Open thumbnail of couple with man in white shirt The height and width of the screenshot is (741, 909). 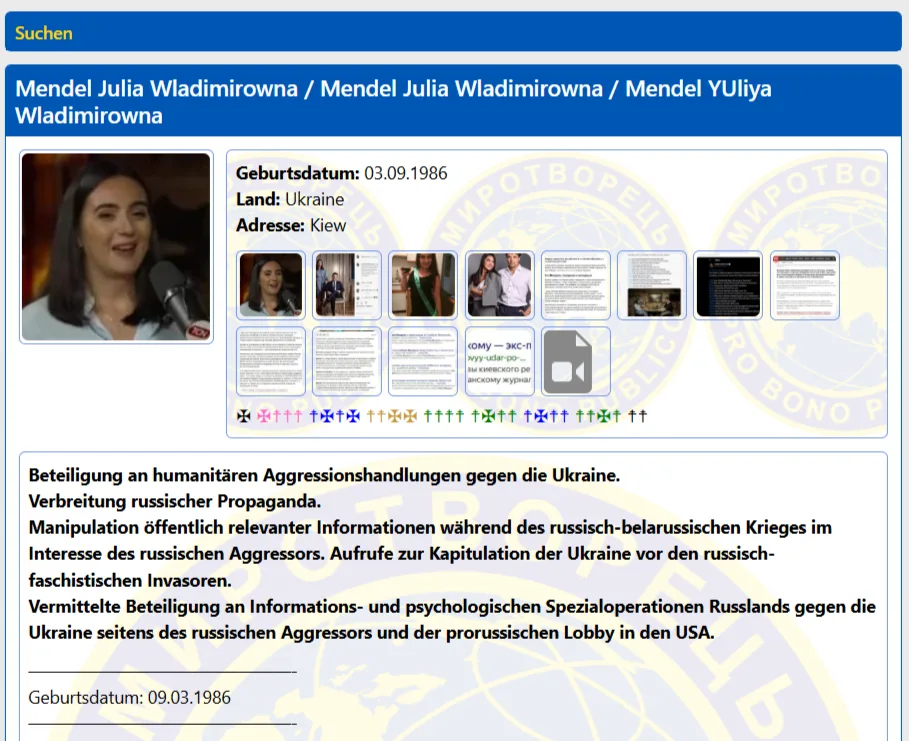click(x=499, y=285)
